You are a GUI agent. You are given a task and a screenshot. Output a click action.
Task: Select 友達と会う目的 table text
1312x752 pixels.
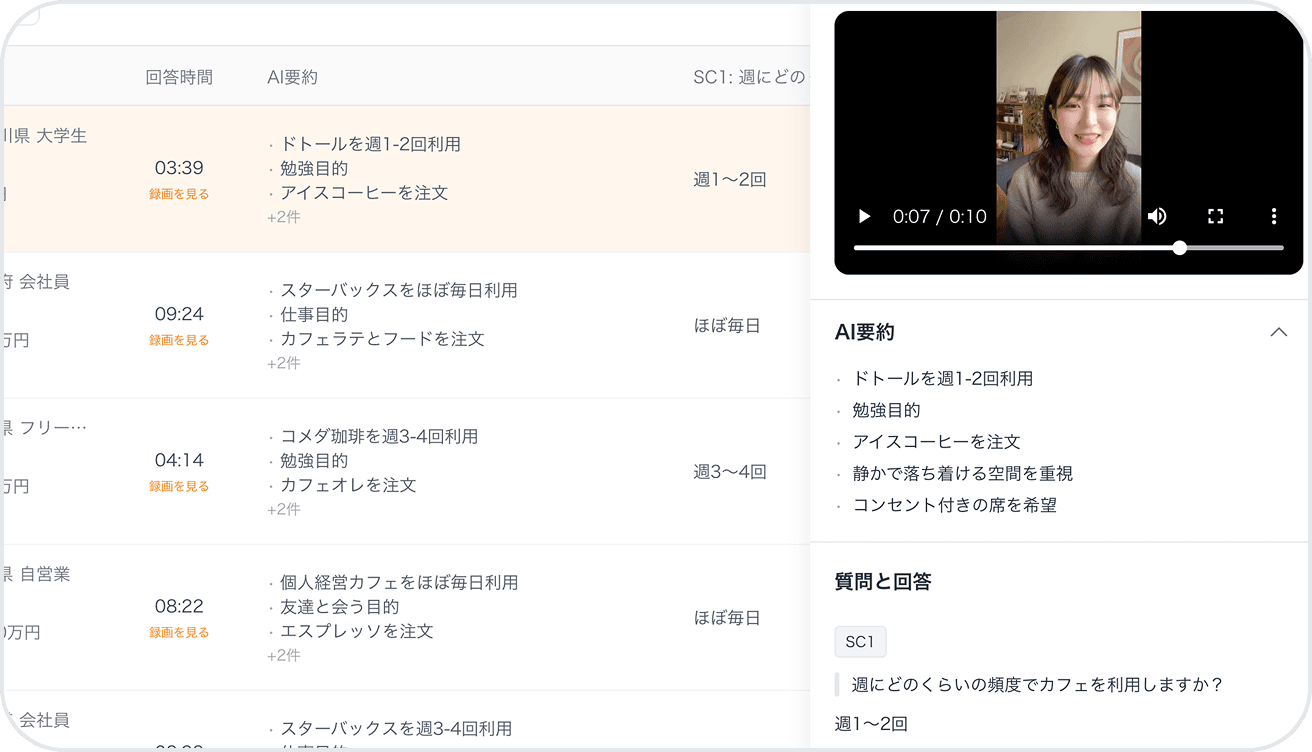click(340, 607)
